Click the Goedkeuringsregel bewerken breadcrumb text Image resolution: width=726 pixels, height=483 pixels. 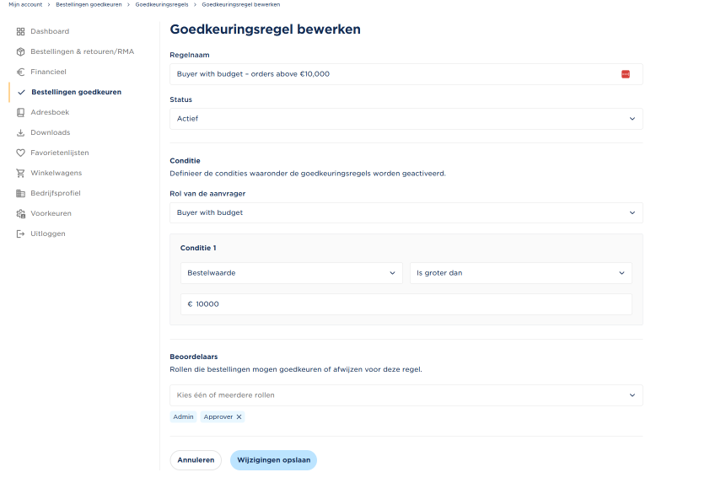(241, 5)
